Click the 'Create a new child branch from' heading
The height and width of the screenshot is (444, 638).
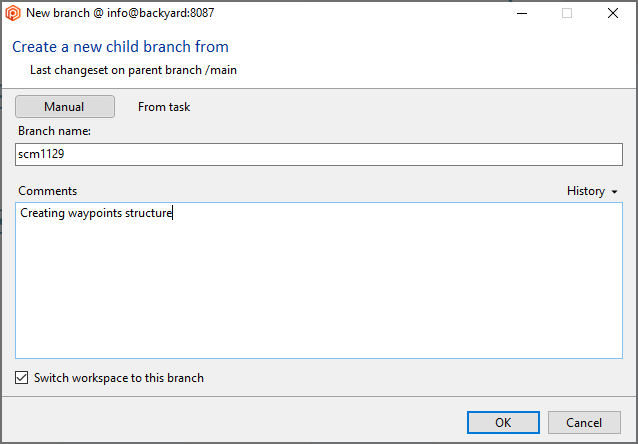(x=120, y=47)
